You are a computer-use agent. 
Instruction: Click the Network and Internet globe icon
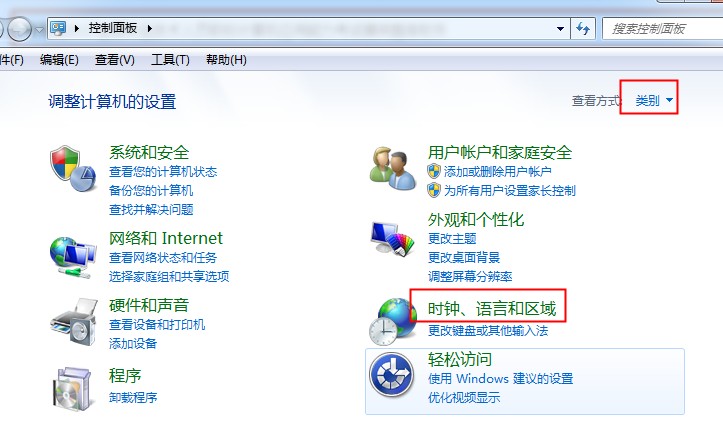(x=73, y=257)
